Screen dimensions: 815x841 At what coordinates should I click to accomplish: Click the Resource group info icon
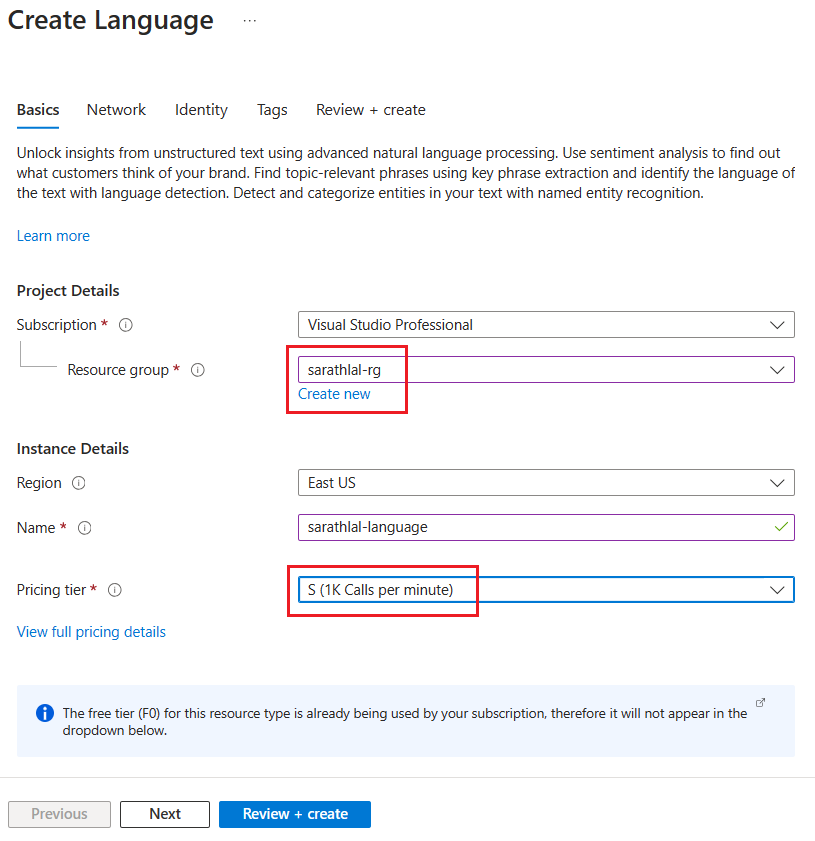197,369
